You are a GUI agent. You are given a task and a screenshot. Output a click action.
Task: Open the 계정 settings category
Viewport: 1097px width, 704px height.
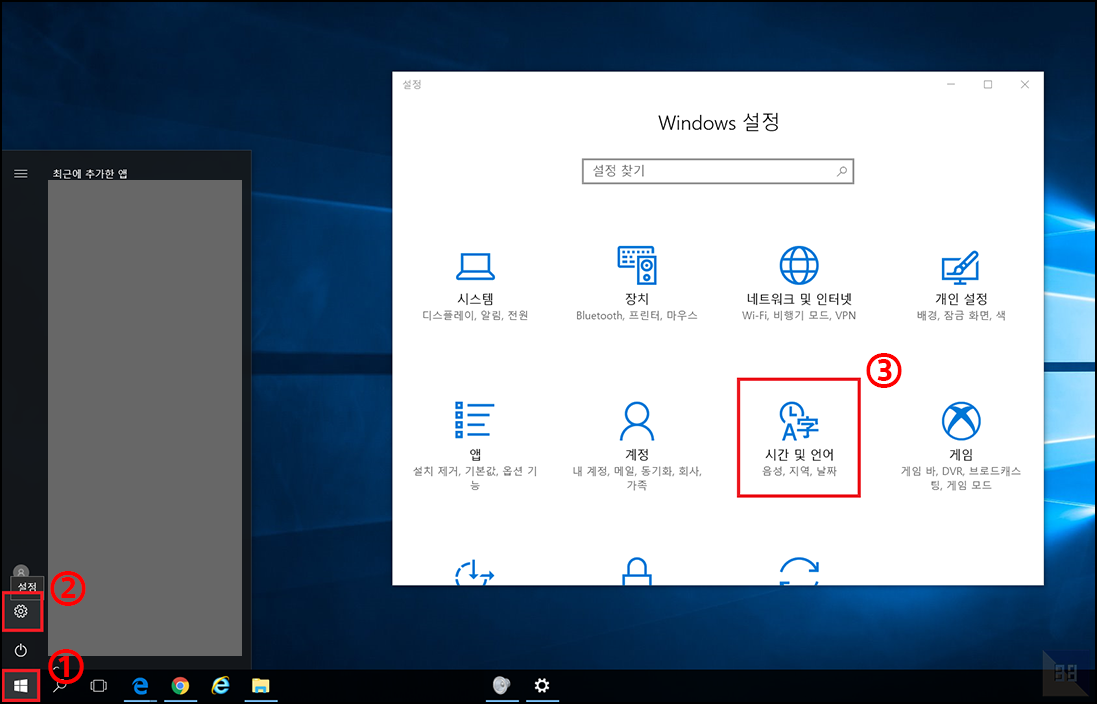click(x=637, y=445)
